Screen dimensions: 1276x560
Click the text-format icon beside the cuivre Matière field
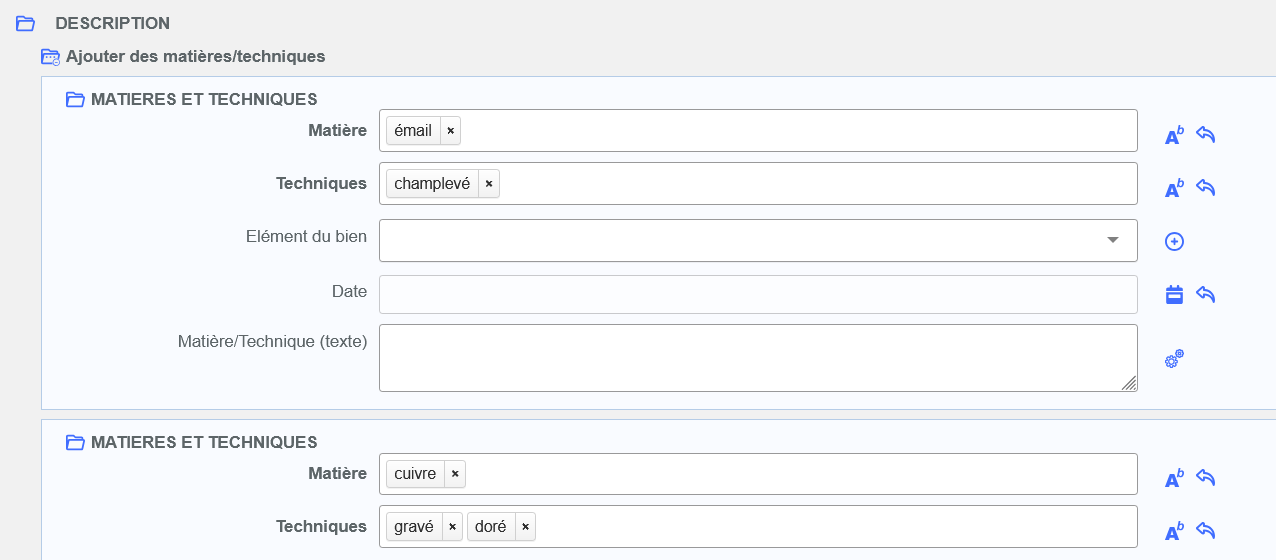[x=1174, y=479]
